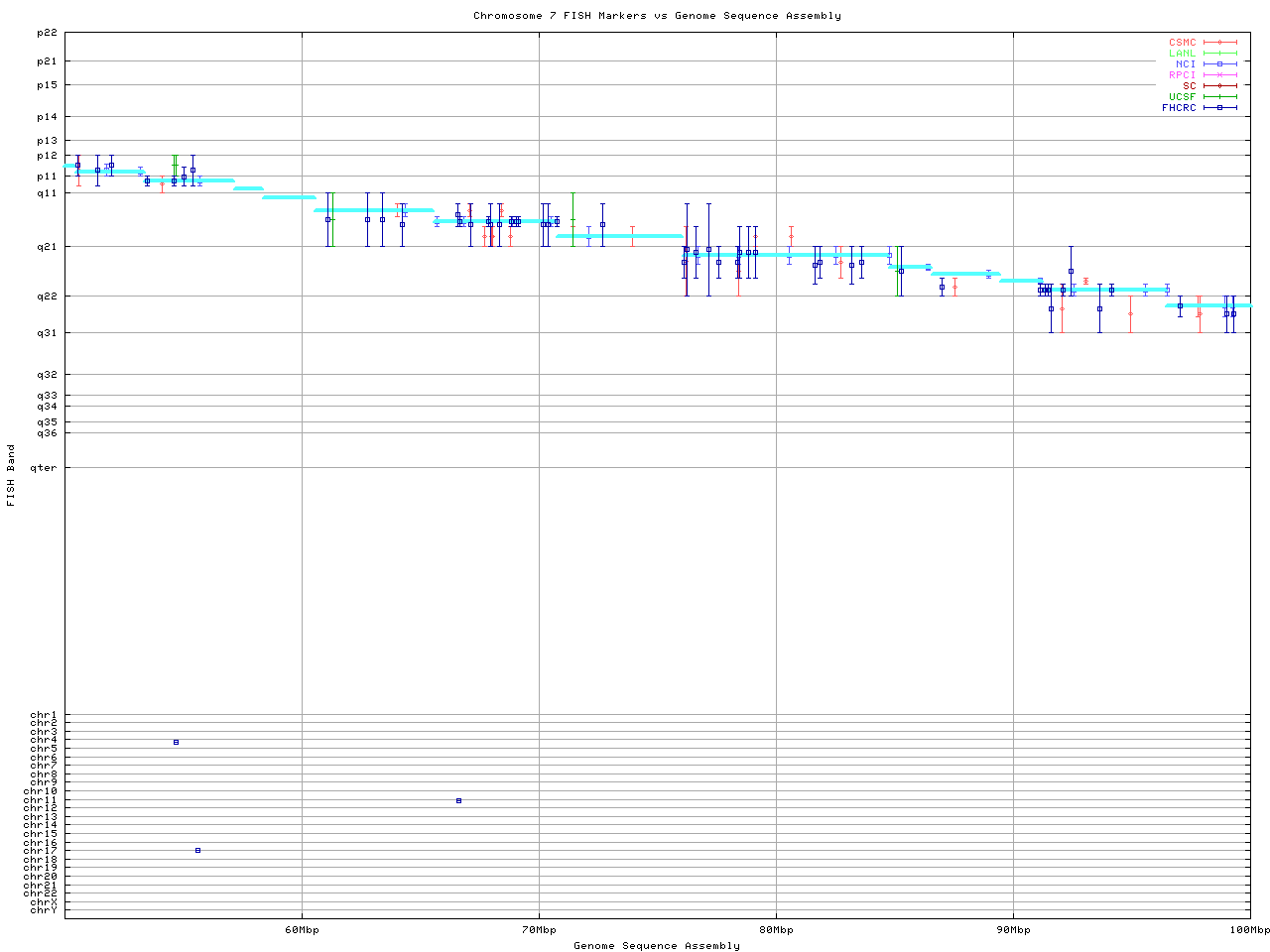Screen dimensions: 1270x952
Task: Click the 100Mbp x-axis tick label
Action: (1249, 930)
